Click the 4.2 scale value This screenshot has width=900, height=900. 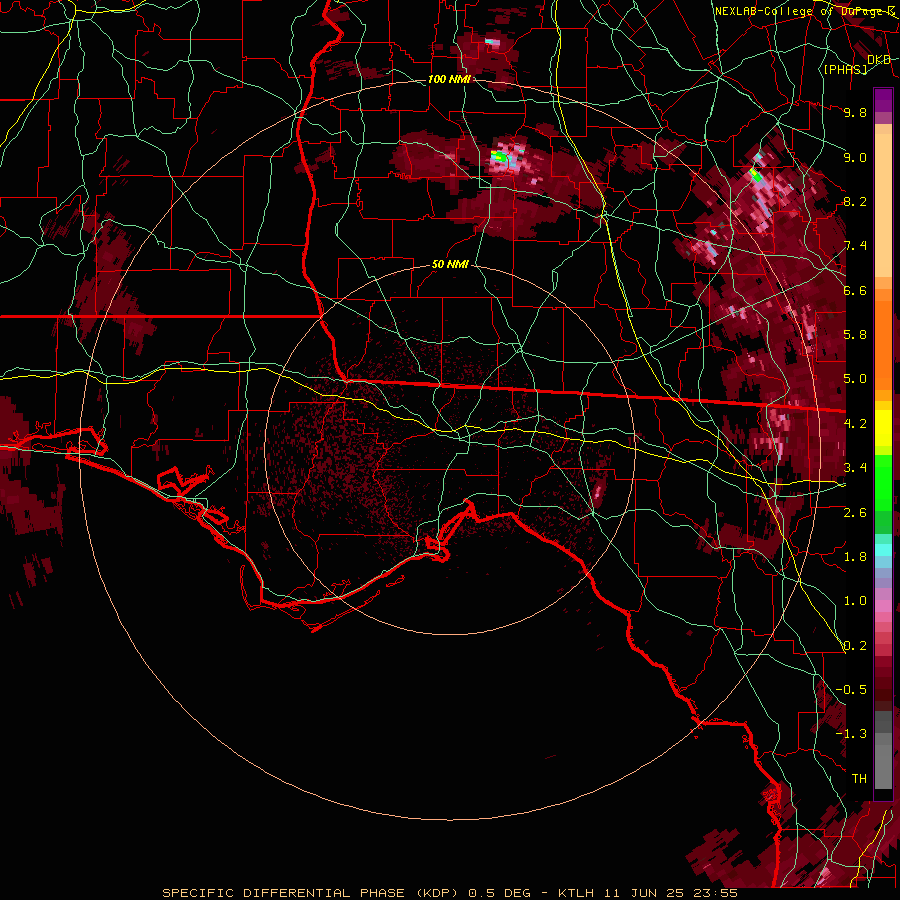(x=855, y=424)
